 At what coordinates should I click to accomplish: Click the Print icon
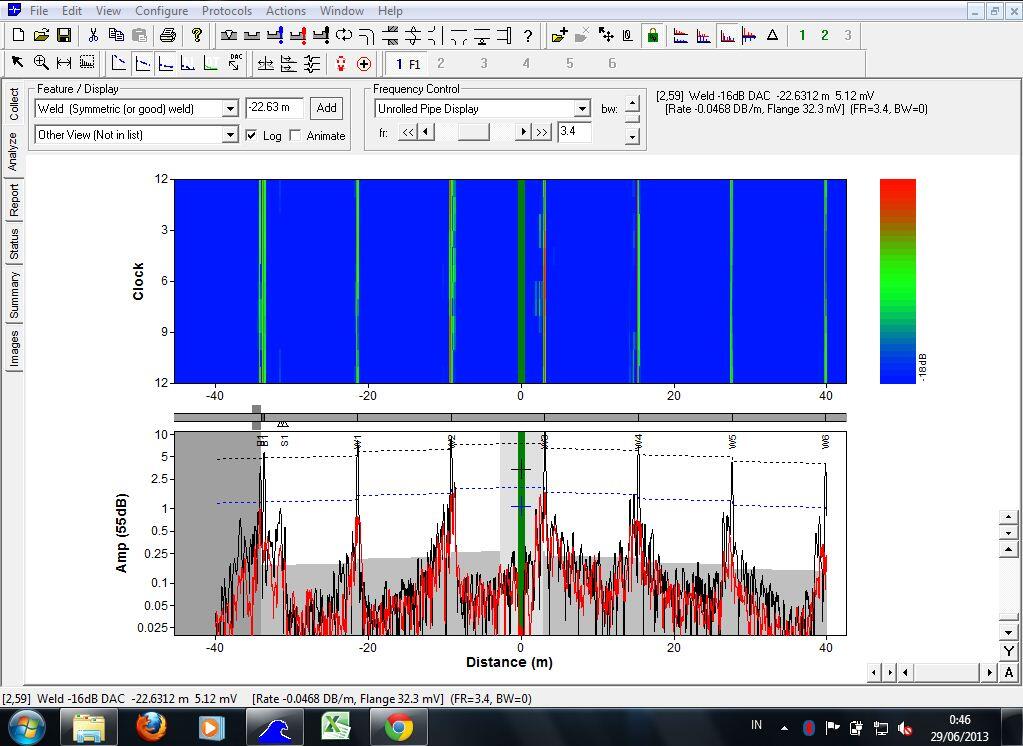(x=168, y=35)
